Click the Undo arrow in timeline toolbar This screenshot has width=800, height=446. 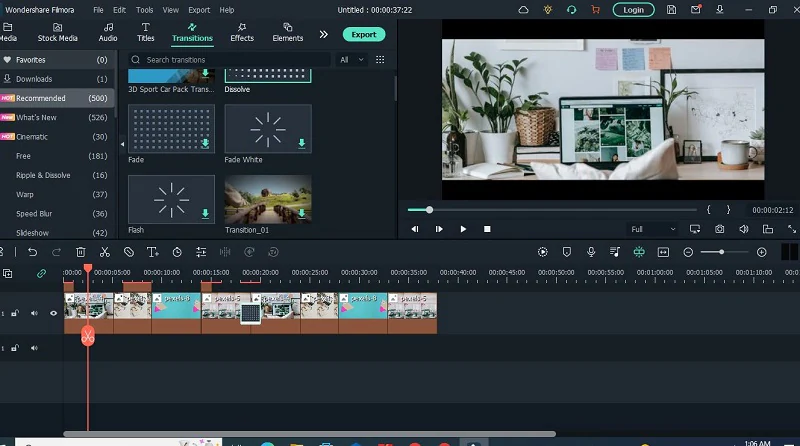[32, 252]
